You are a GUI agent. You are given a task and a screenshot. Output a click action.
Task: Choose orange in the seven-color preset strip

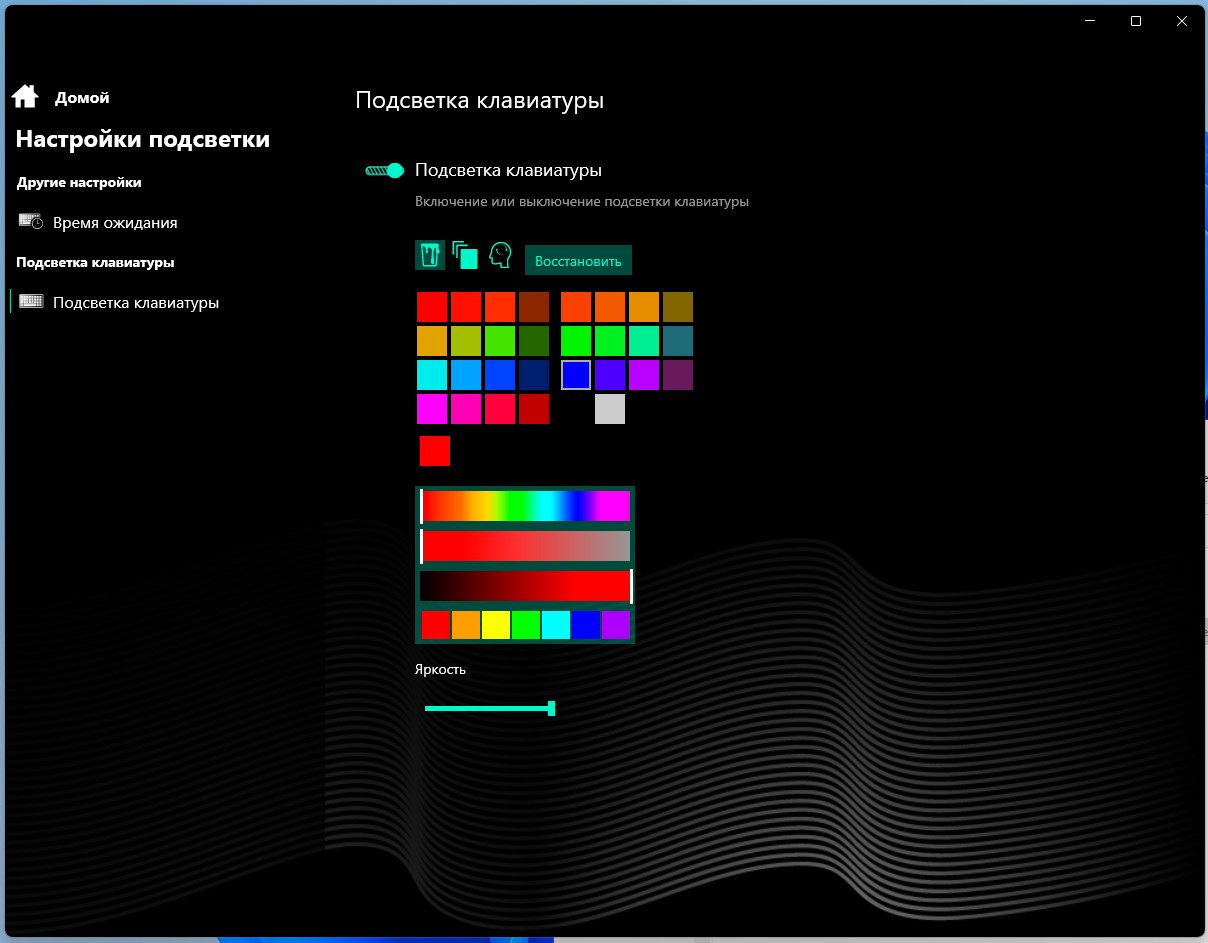coord(466,626)
